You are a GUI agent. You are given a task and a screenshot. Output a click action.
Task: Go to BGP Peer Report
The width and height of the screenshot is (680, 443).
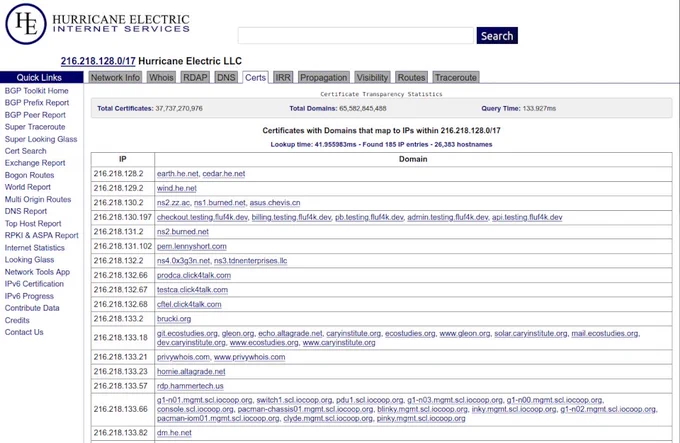point(35,115)
